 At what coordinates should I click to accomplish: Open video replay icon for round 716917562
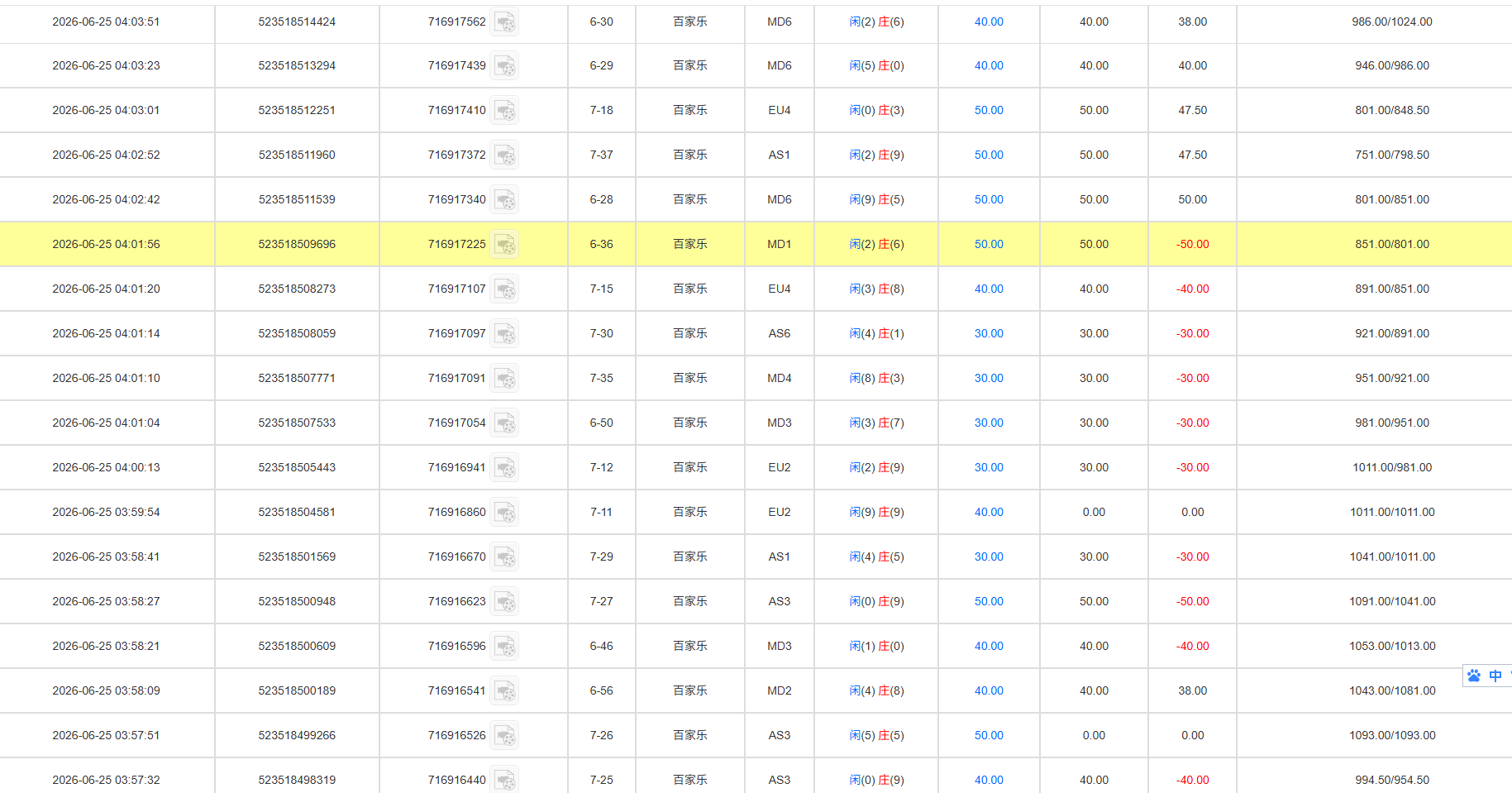[x=504, y=22]
